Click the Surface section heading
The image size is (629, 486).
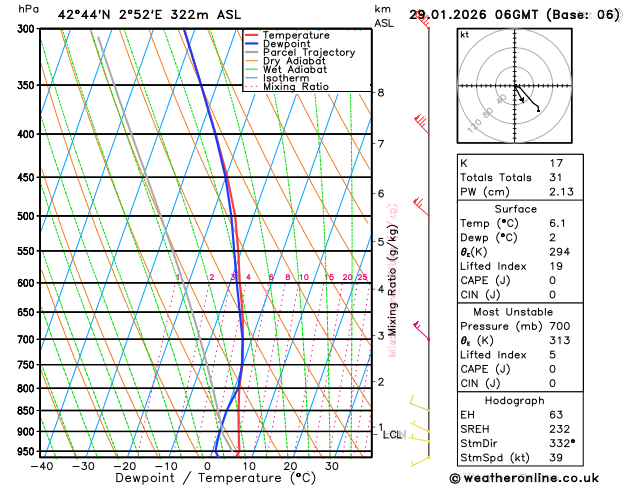point(515,209)
